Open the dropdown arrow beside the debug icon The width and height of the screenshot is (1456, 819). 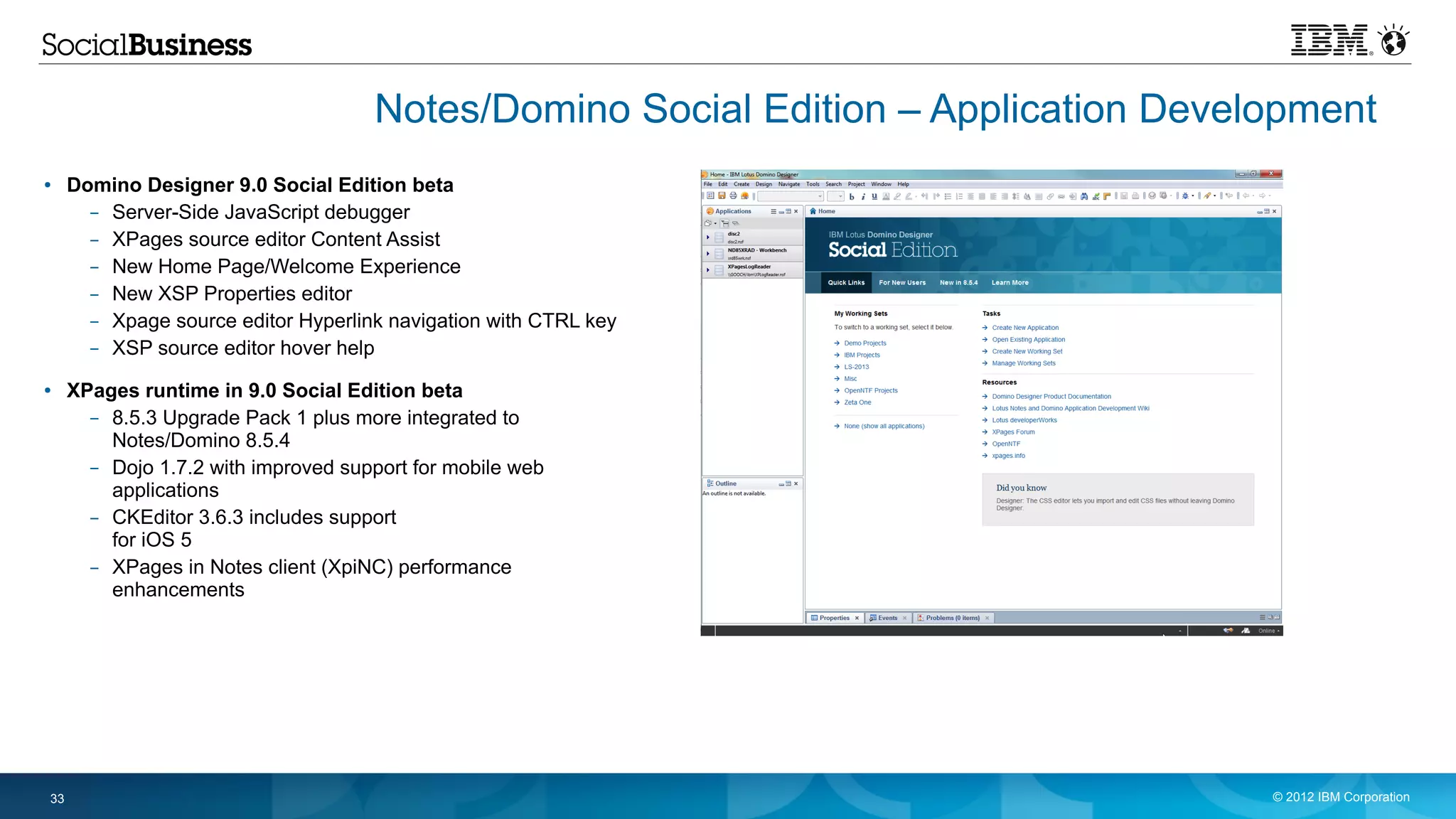1193,196
